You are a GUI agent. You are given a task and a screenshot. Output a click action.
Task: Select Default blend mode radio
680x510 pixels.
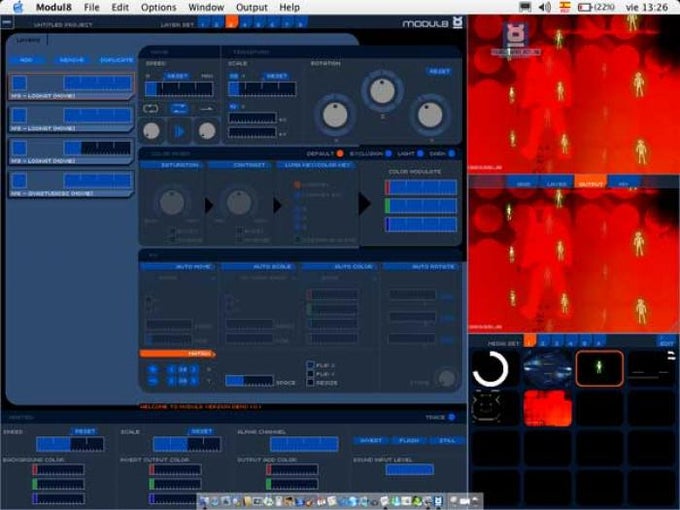340,154
